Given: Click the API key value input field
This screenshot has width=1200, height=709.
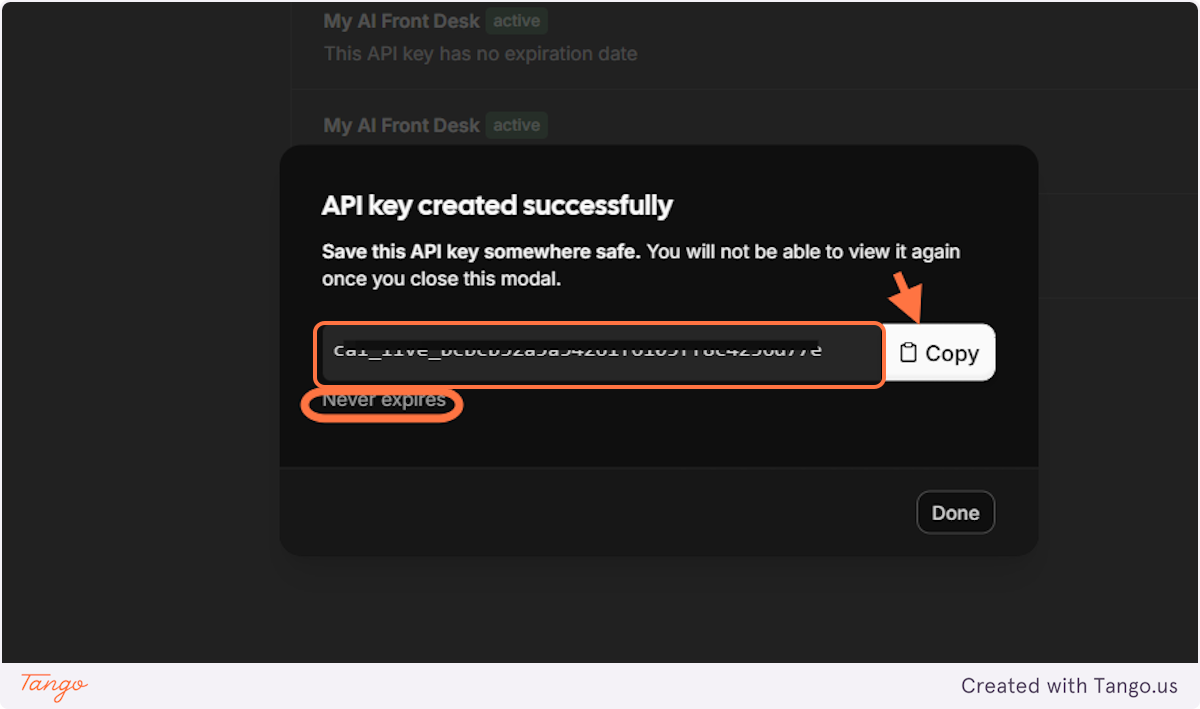Looking at the screenshot, I should point(600,352).
